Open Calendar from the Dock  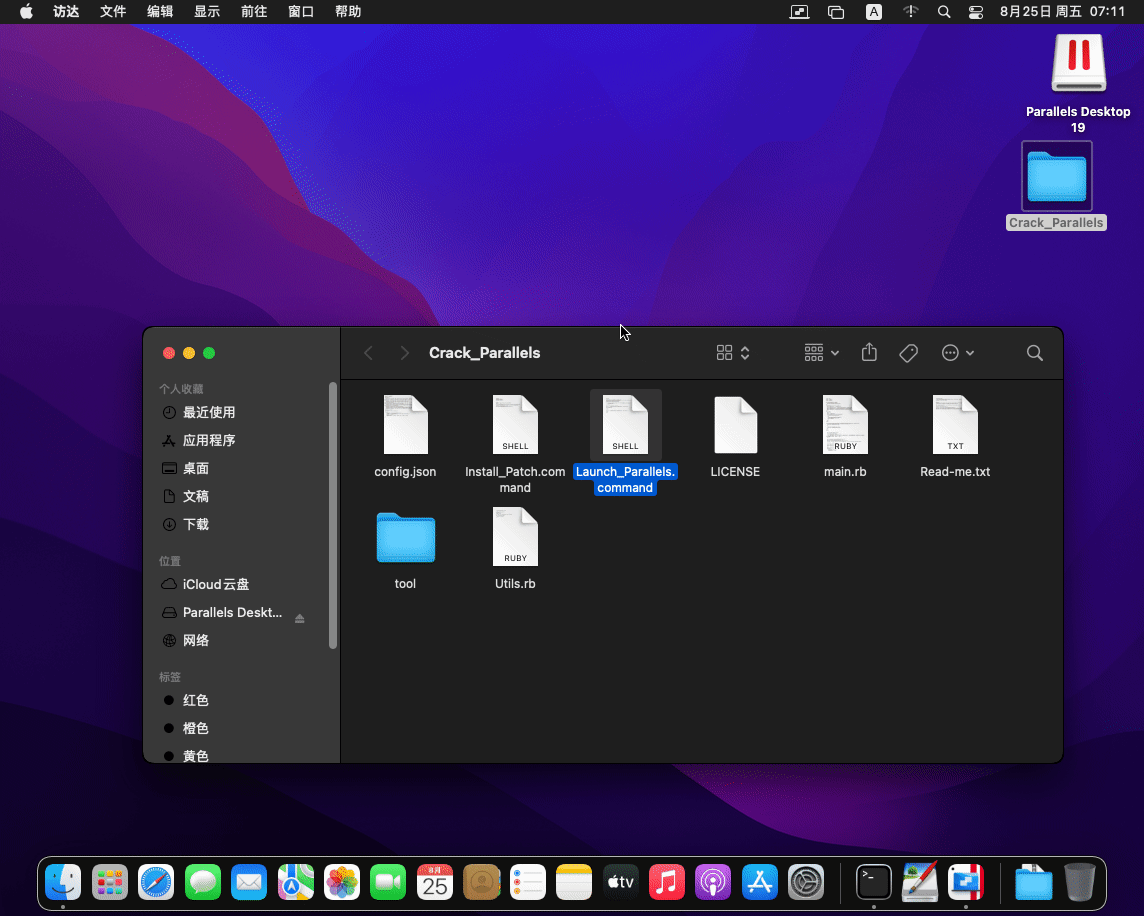(435, 882)
